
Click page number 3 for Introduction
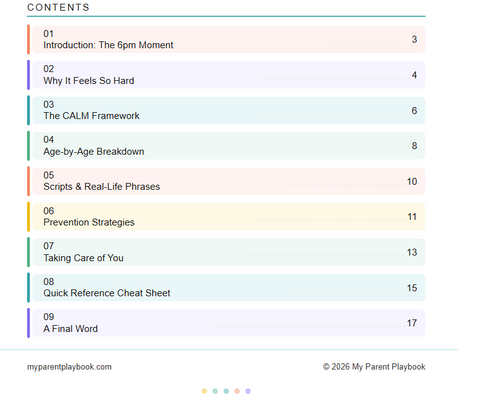coord(414,39)
